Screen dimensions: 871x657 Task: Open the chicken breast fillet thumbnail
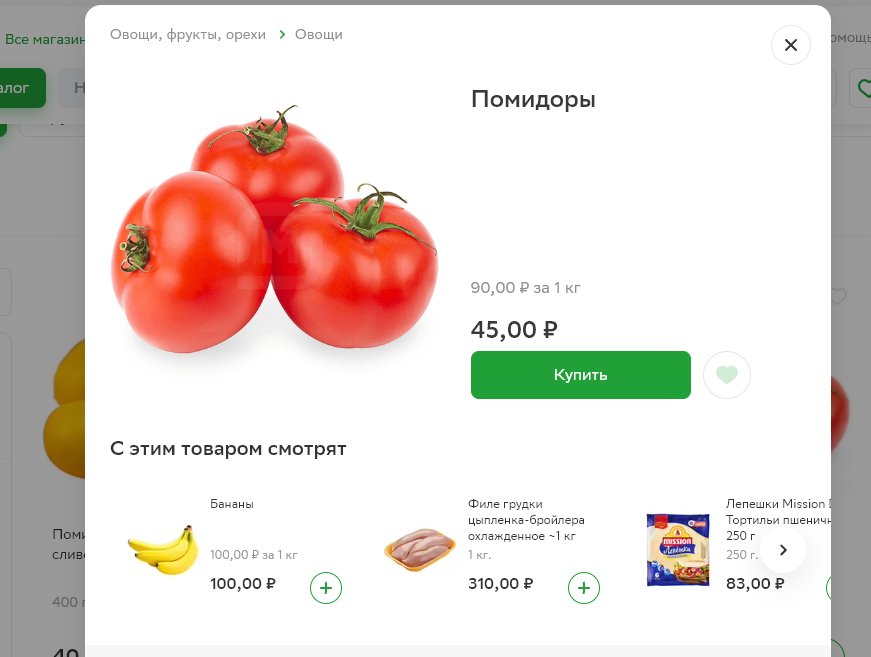420,550
